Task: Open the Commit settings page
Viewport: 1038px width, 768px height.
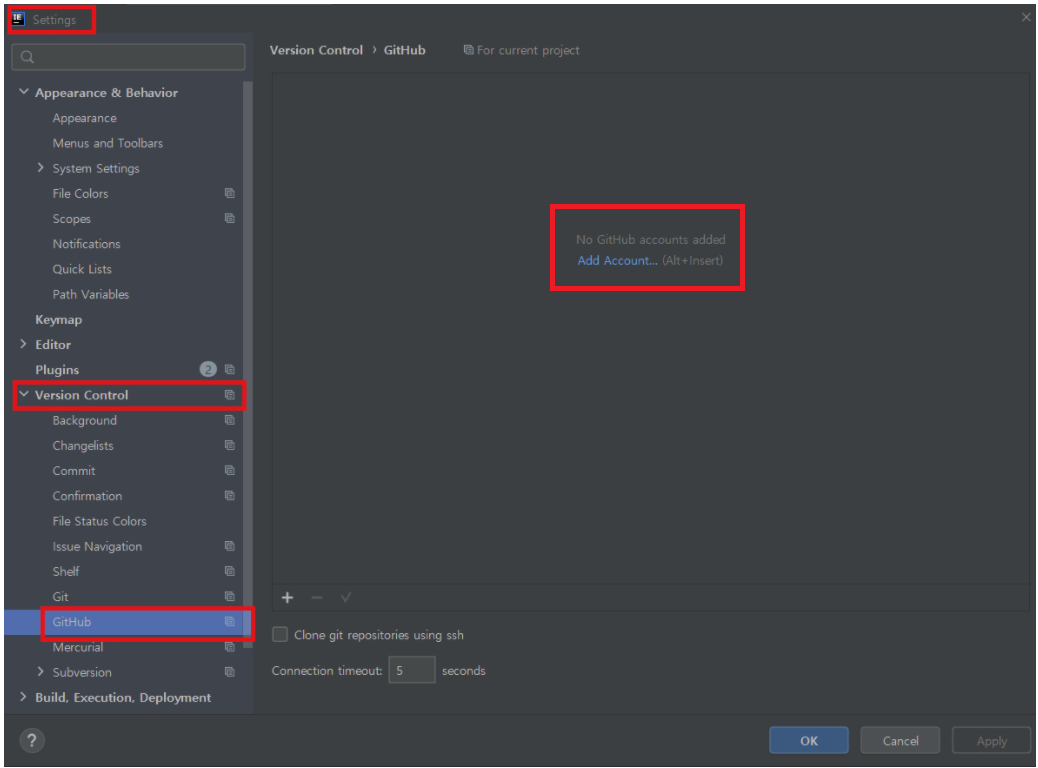Action: coord(74,471)
